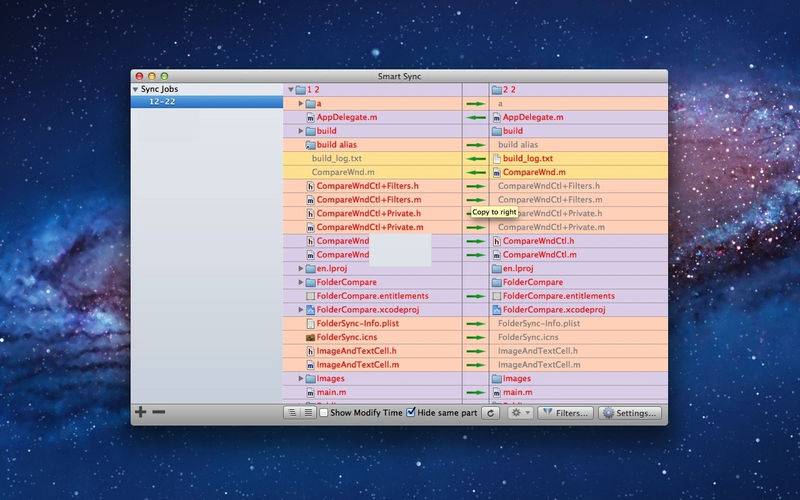Collapse the Sync Jobs disclosure triangle
Viewport: 800px width, 500px height.
coord(136,89)
